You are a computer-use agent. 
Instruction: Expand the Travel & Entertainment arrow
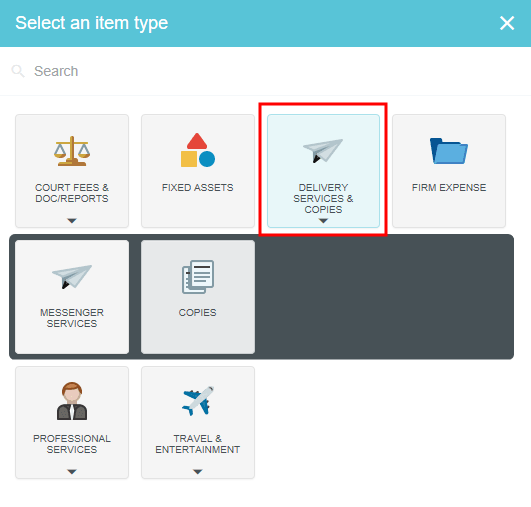[x=198, y=471]
